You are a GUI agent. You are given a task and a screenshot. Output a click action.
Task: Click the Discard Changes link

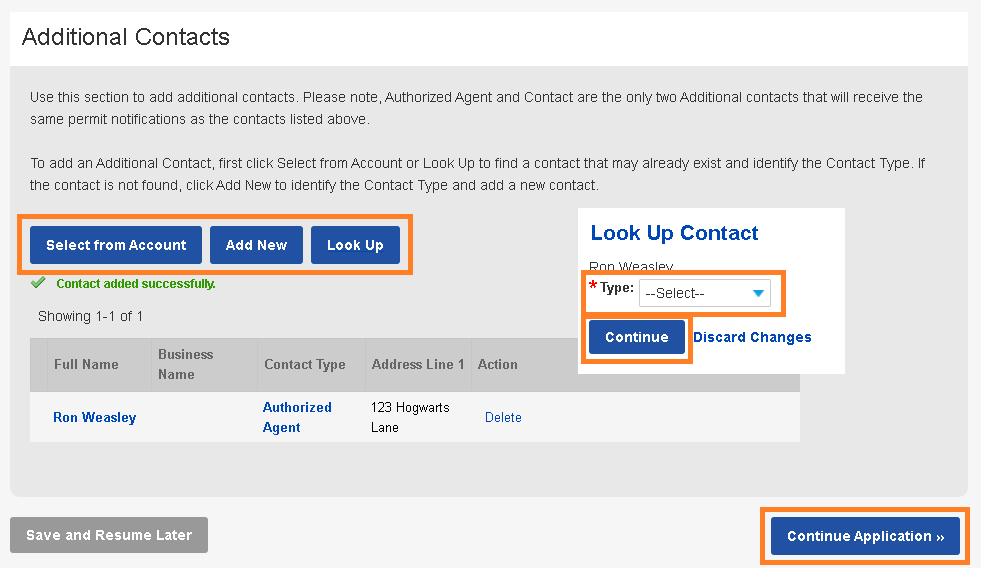[x=752, y=337]
